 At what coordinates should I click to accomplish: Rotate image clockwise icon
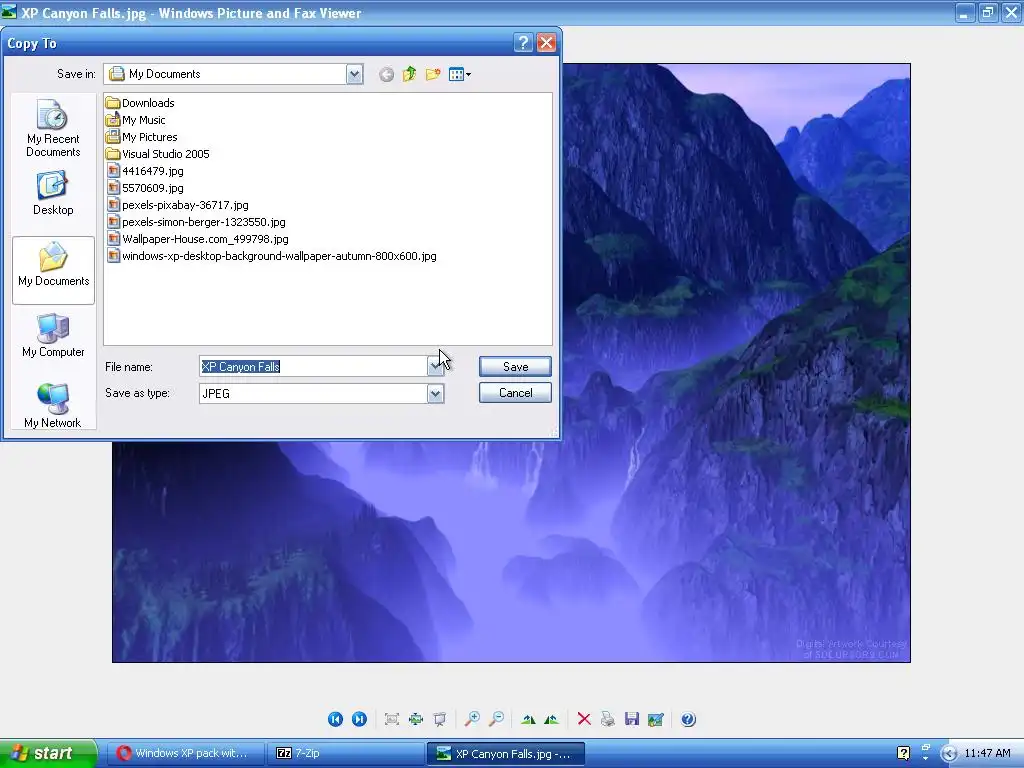528,719
